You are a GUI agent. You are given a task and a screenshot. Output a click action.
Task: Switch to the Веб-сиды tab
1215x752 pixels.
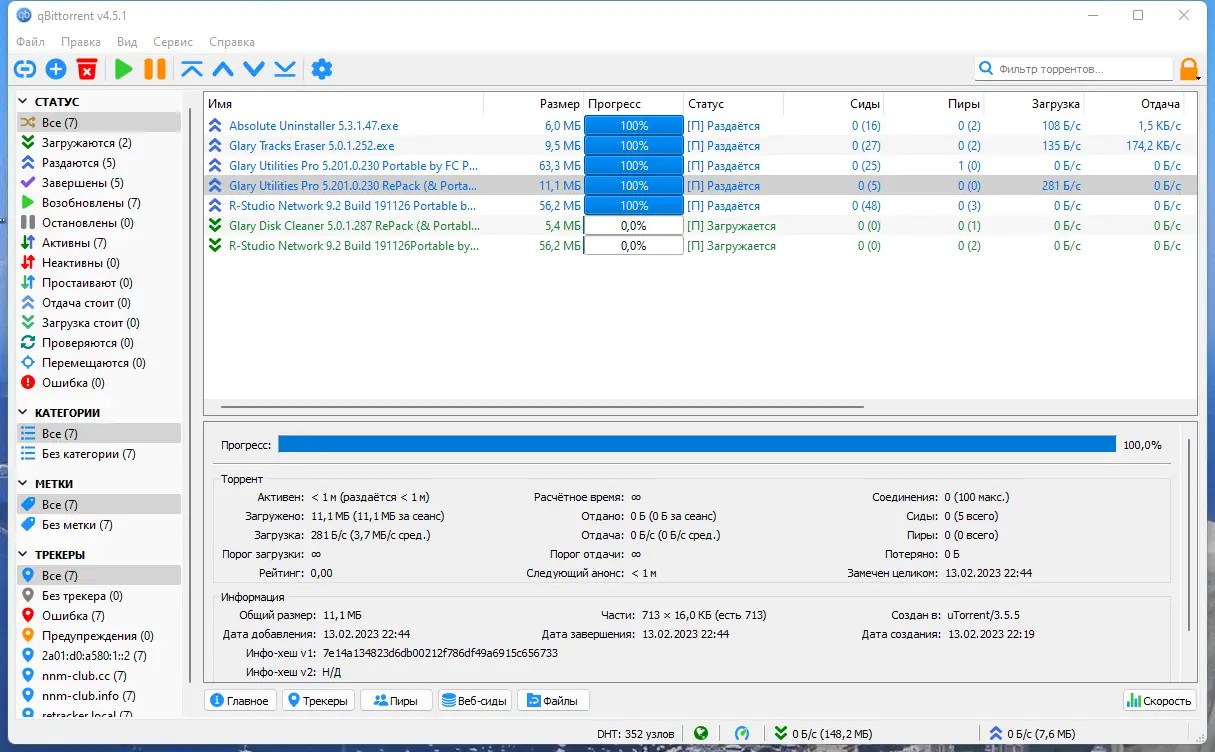click(x=474, y=701)
